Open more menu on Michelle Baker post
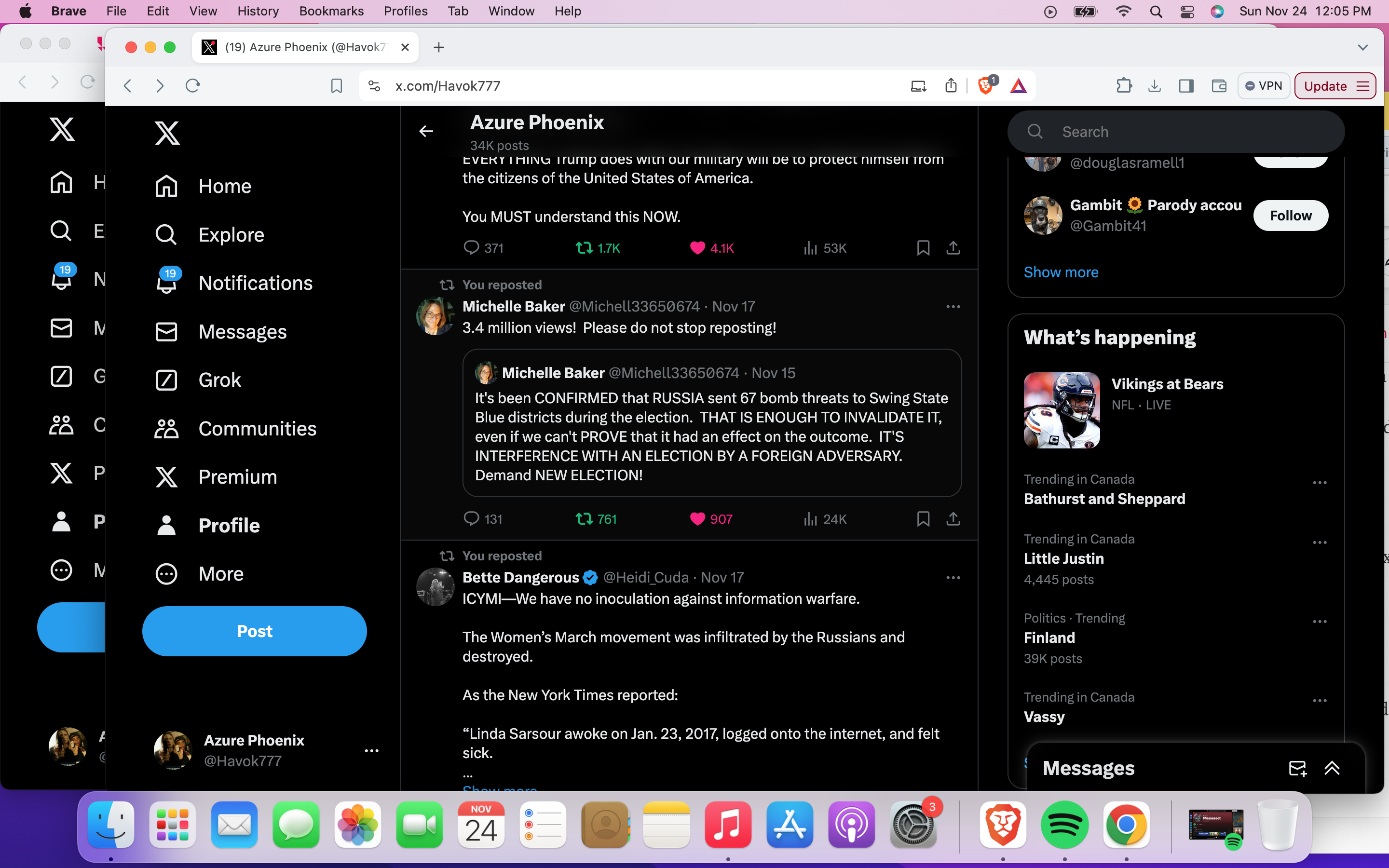The height and width of the screenshot is (868, 1389). click(953, 307)
